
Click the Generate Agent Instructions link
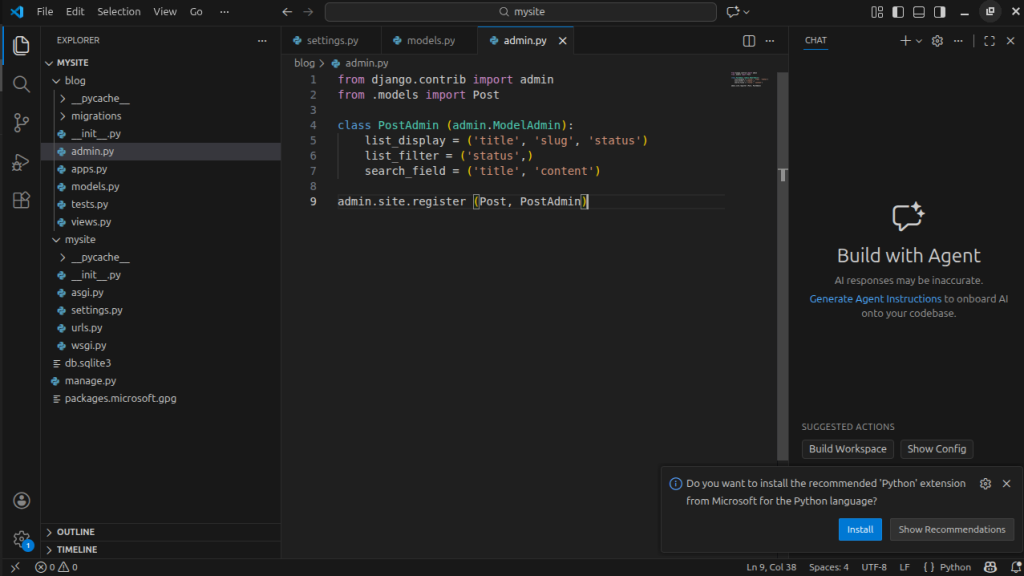(875, 299)
